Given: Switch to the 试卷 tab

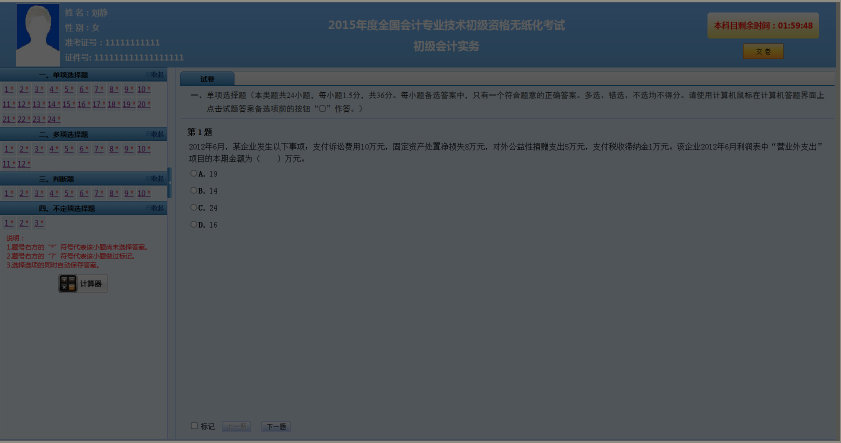Looking at the screenshot, I should click(207, 79).
